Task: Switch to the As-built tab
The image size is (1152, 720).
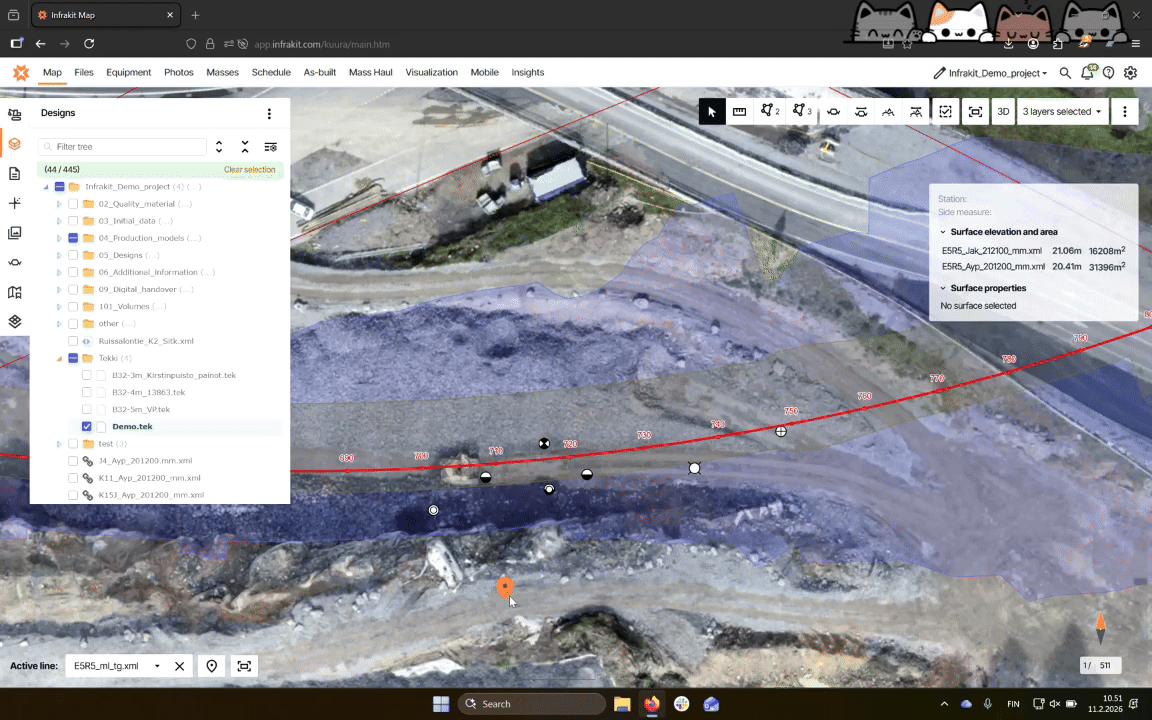Action: 319,73
